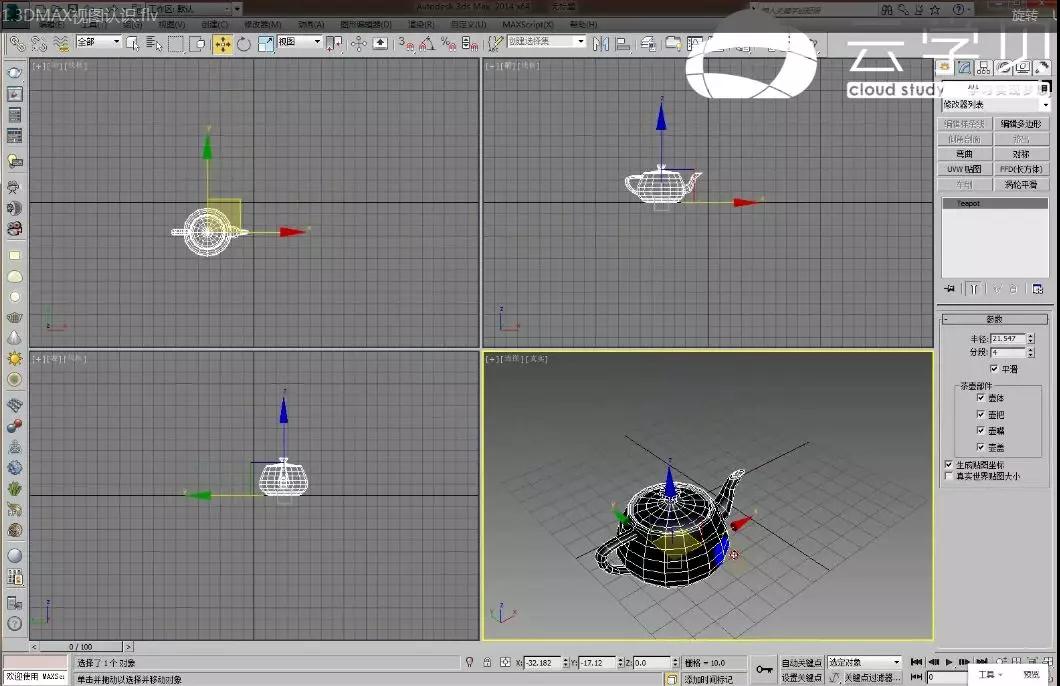Click the FFD(长方体) modifier button
This screenshot has width=1060, height=686.
pyautogui.click(x=1021, y=170)
